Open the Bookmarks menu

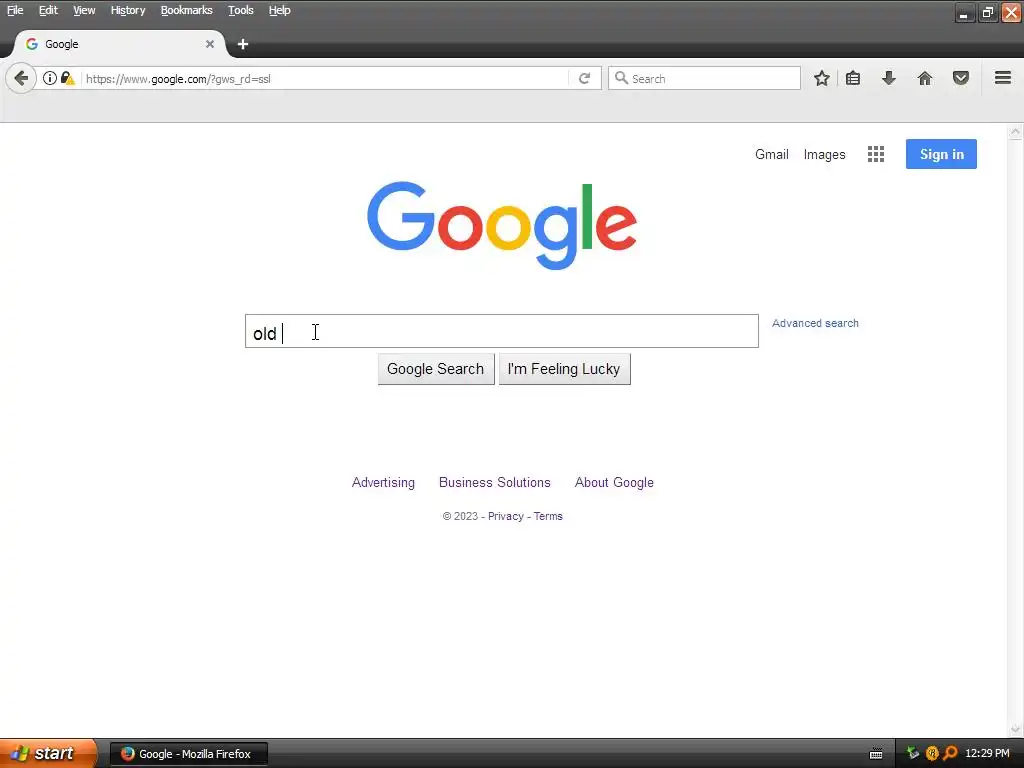coord(187,10)
